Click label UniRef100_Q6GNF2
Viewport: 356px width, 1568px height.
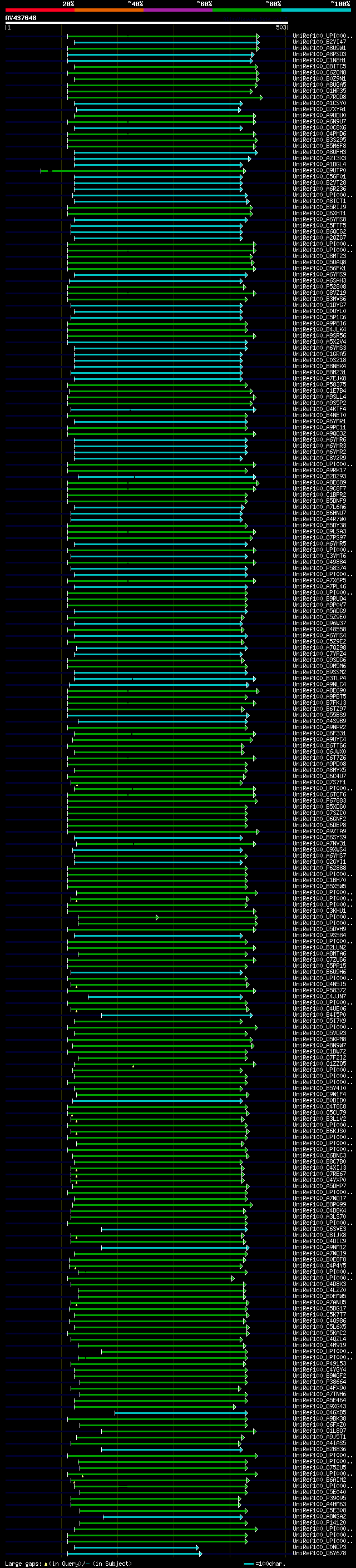[x=319, y=819]
